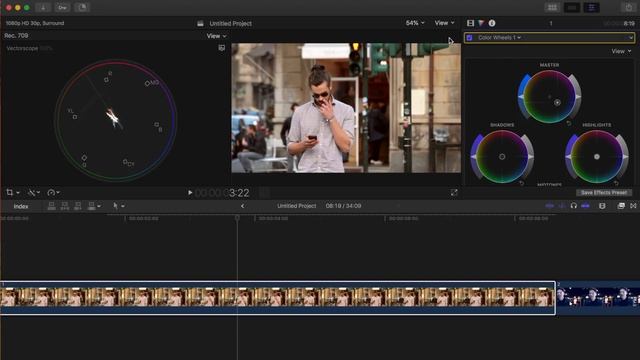Image resolution: width=640 pixels, height=360 pixels.
Task: Toggle the Inspector panel button
Action: click(591, 7)
